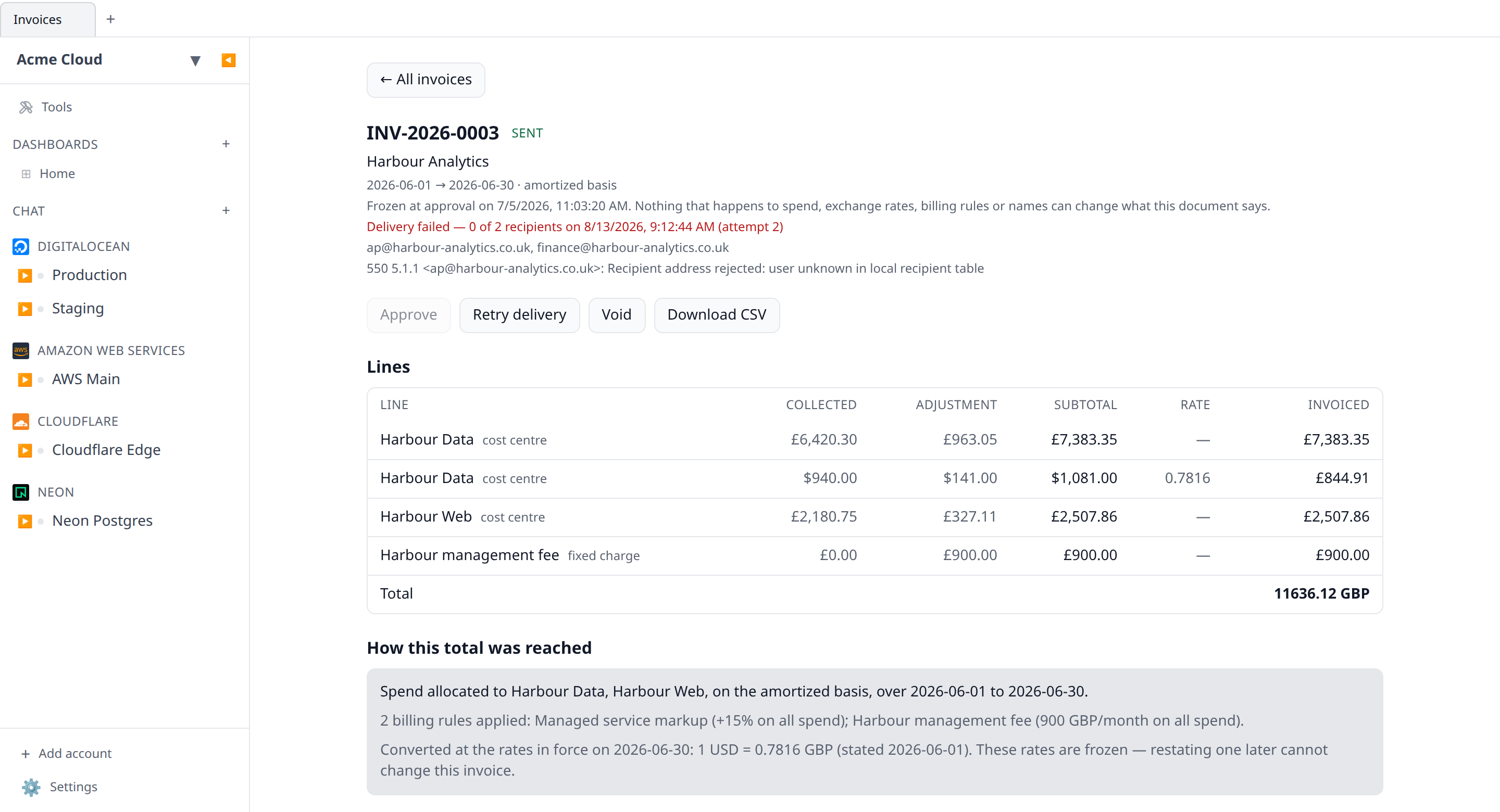Viewport: 1500px width, 812px height.
Task: Open the Staging account
Action: point(78,309)
